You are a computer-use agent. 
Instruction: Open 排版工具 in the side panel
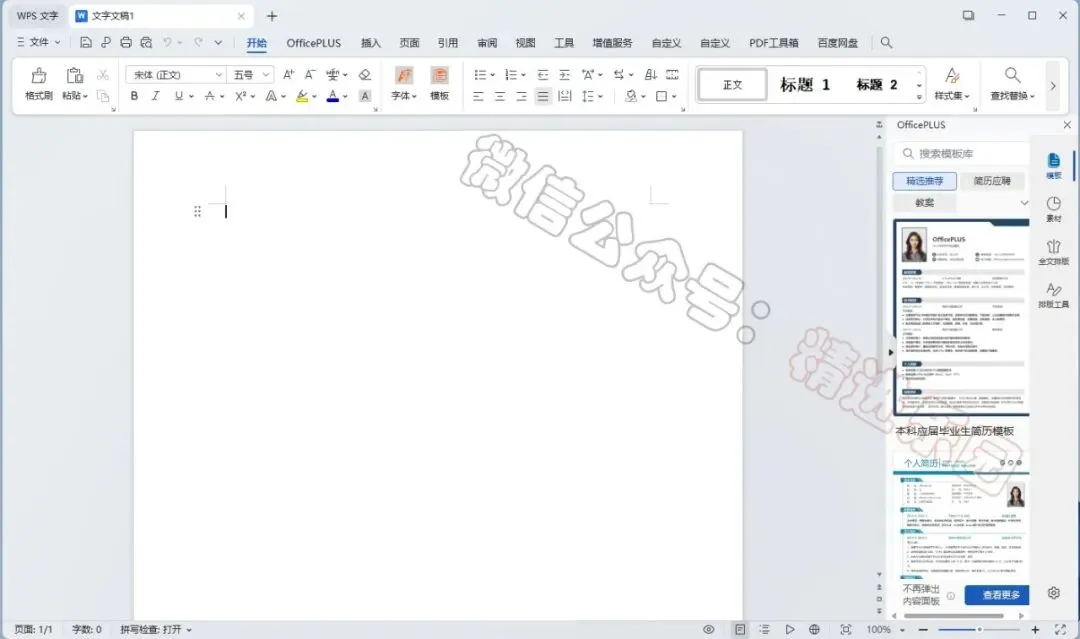click(x=1053, y=295)
